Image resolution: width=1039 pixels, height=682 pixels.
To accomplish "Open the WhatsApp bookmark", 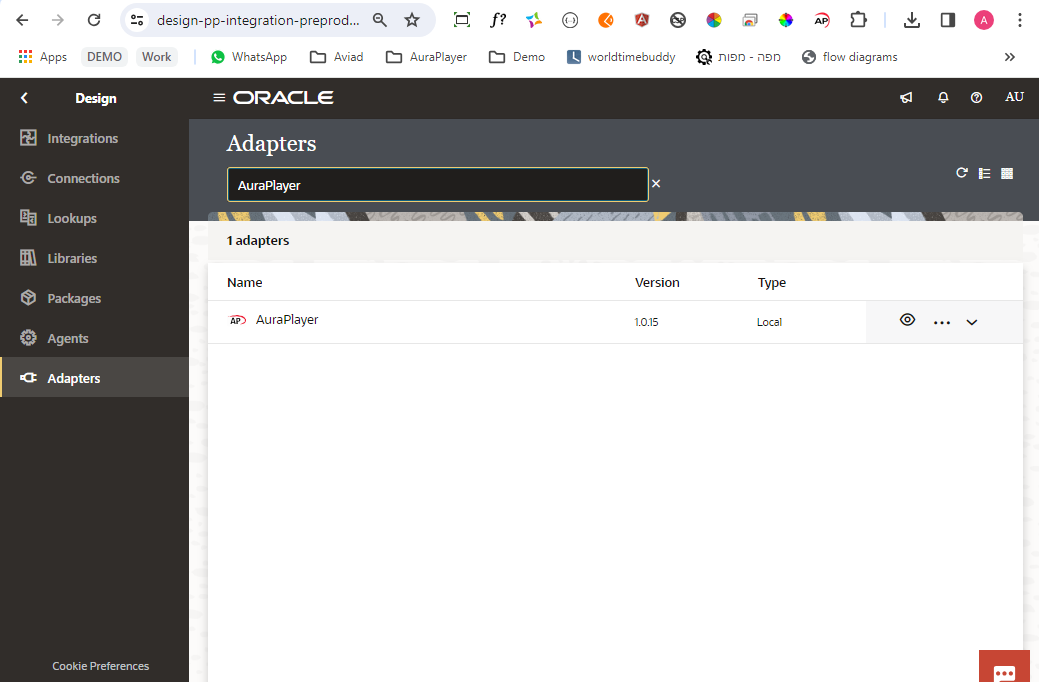I will 249,57.
